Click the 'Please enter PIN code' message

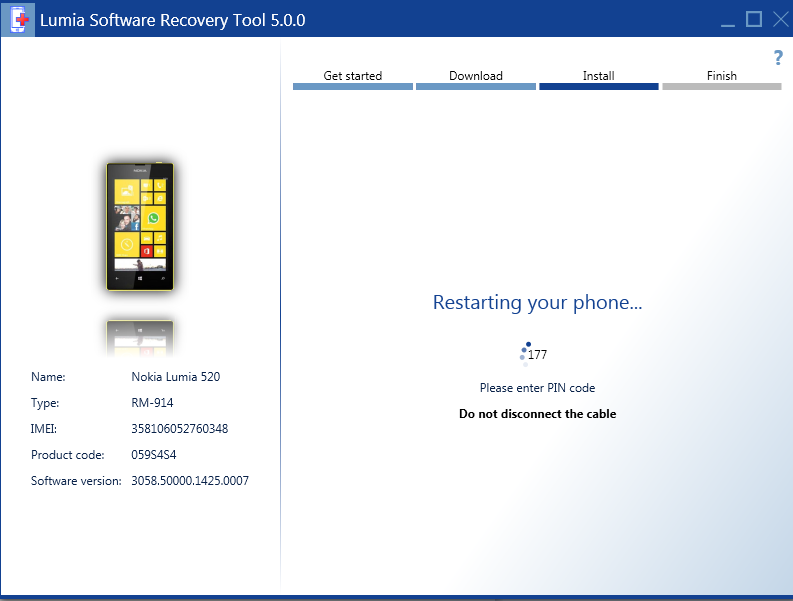pyautogui.click(x=537, y=388)
